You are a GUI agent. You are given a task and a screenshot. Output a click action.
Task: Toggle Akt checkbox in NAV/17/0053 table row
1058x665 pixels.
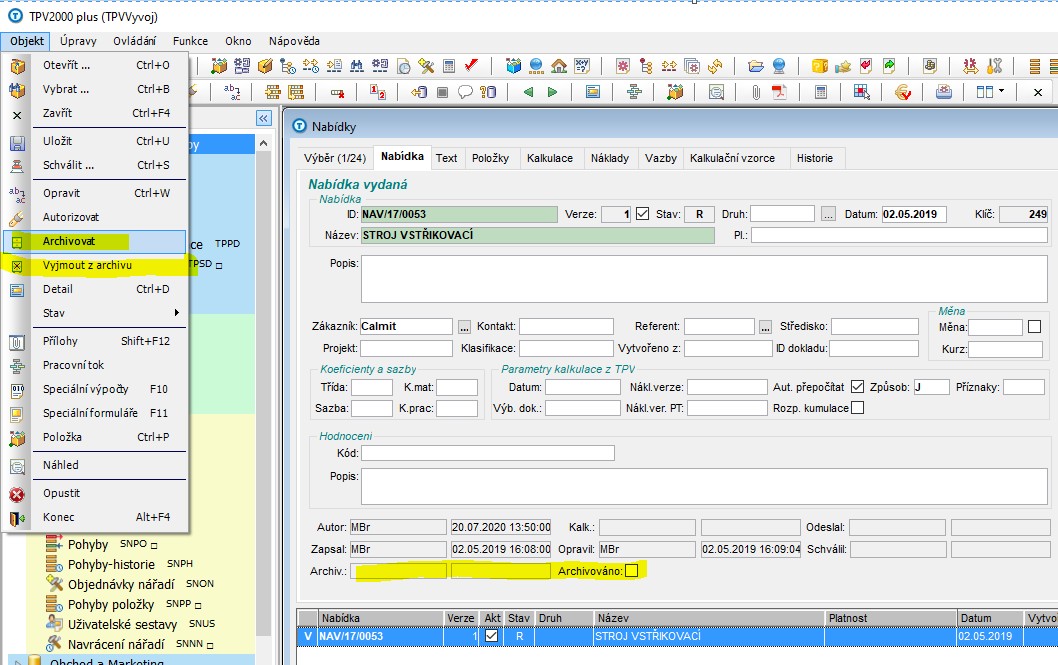491,635
